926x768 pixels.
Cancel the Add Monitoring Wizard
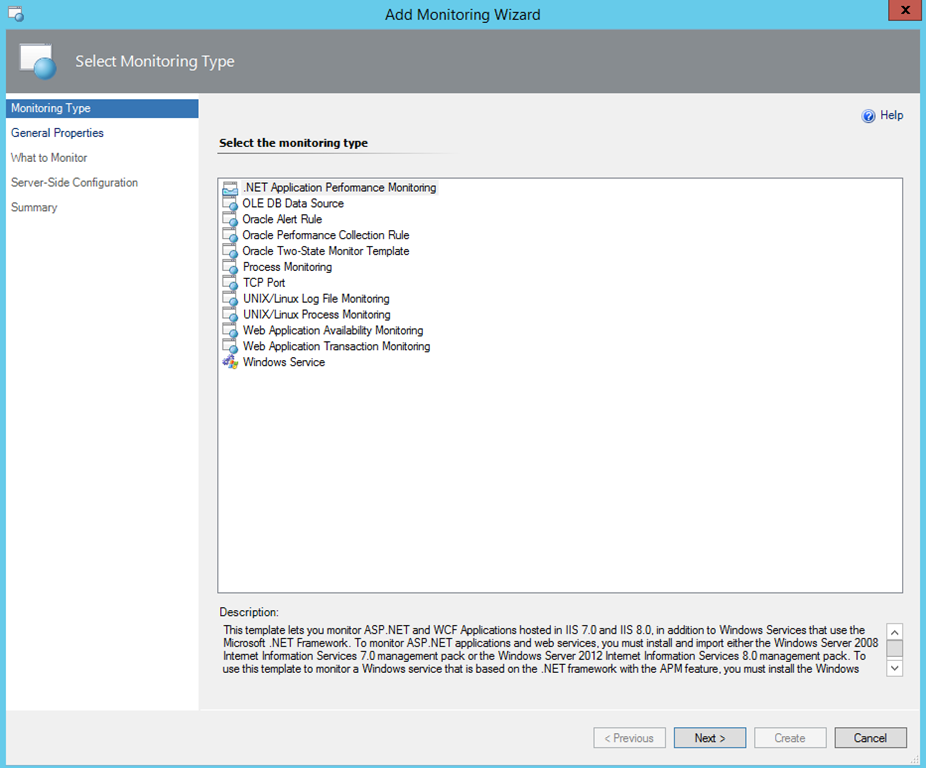click(x=870, y=738)
